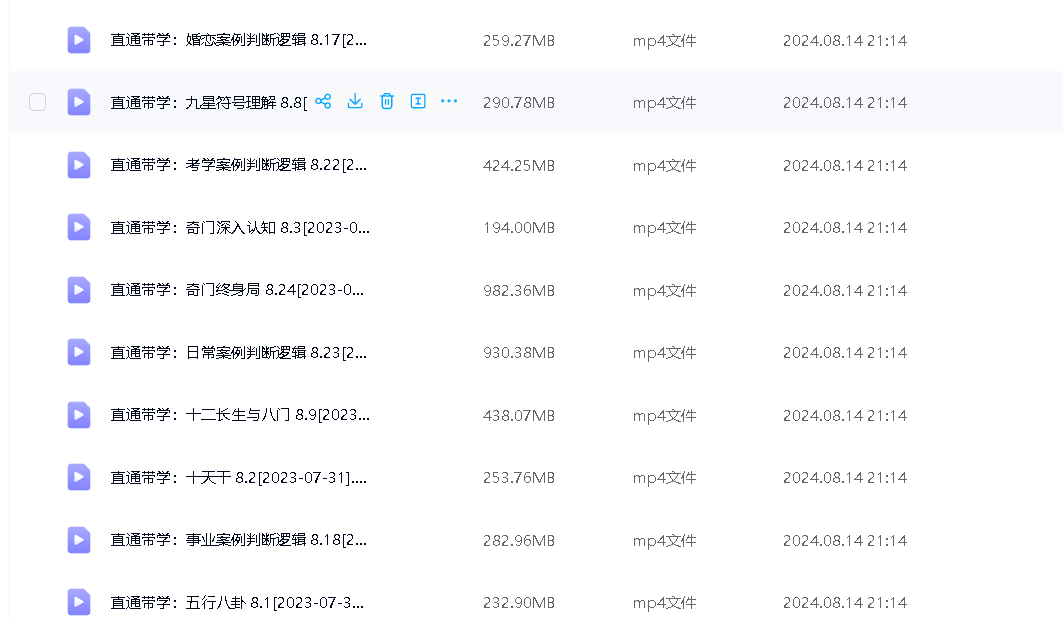Viewport: 1063px width, 618px height.
Task: Click video icon of 婚恋案例判断逻辑 8.17
Action: [x=79, y=40]
